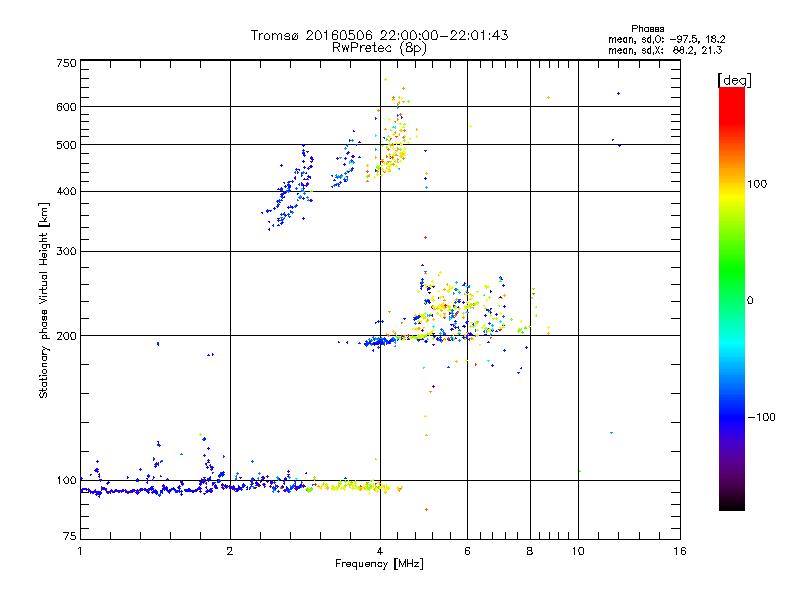
Task: Click the 'RwPretec (8p)' subtitle
Action: point(379,48)
